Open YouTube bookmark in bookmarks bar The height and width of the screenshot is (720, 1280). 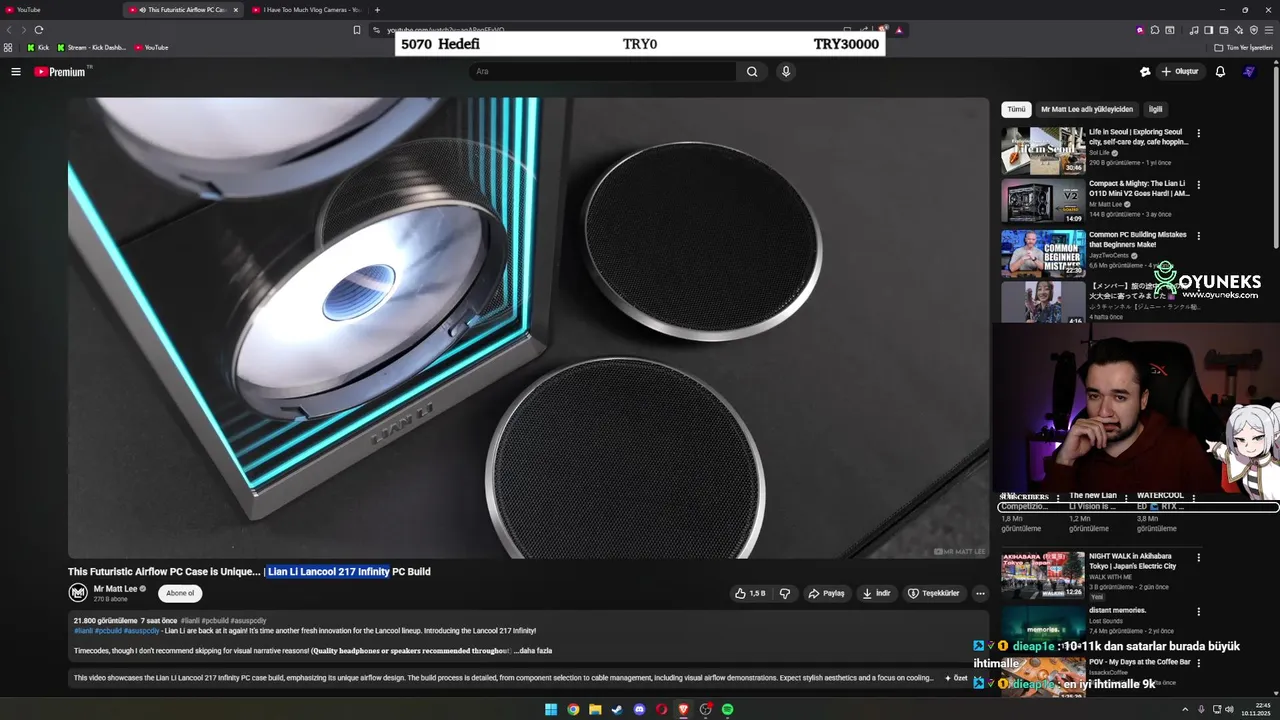[151, 47]
